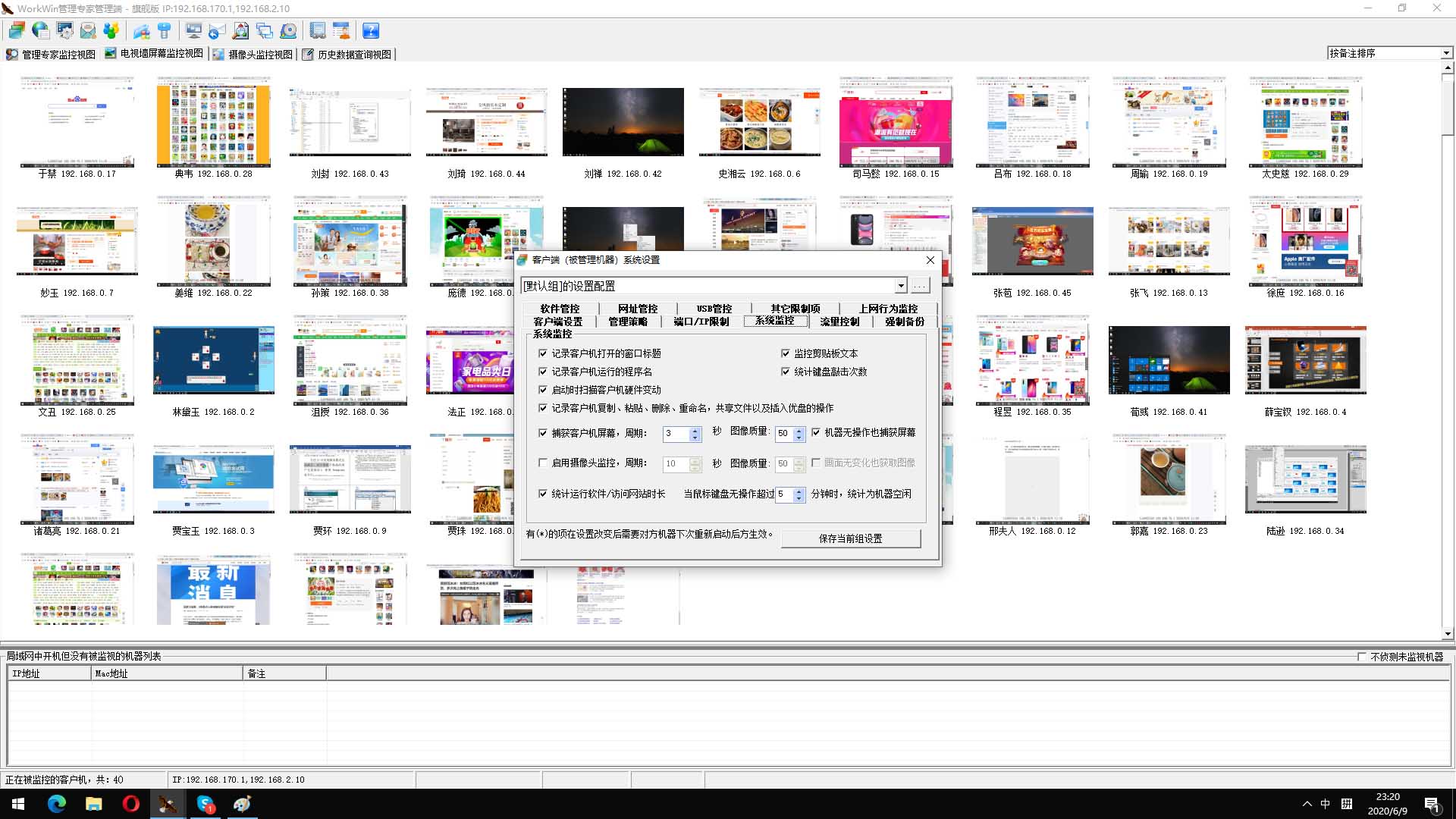Image resolution: width=1456 pixels, height=819 pixels.
Task: Open Opera browser from the taskbar
Action: click(x=130, y=804)
